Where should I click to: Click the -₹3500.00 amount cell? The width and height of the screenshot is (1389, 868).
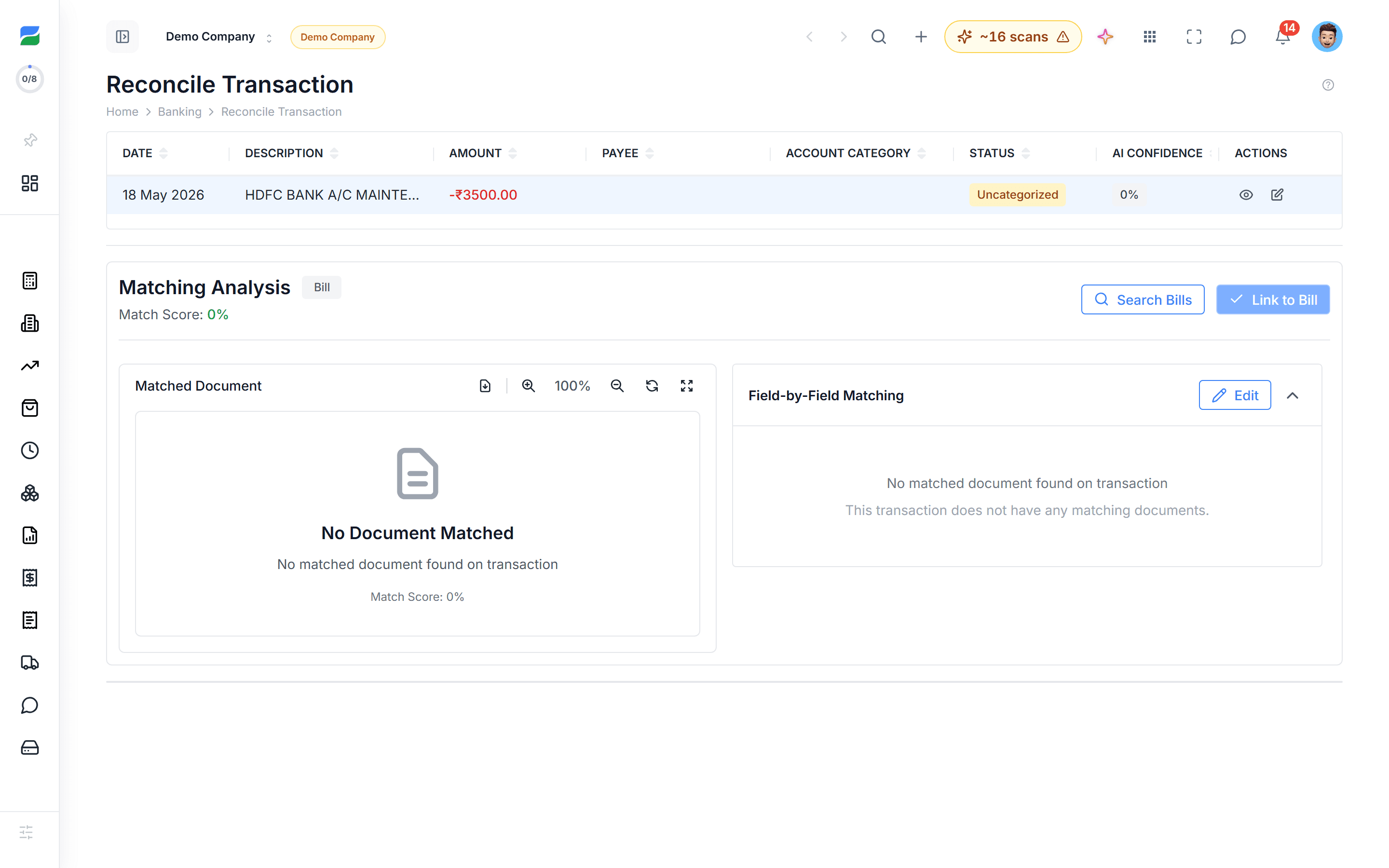pos(483,195)
